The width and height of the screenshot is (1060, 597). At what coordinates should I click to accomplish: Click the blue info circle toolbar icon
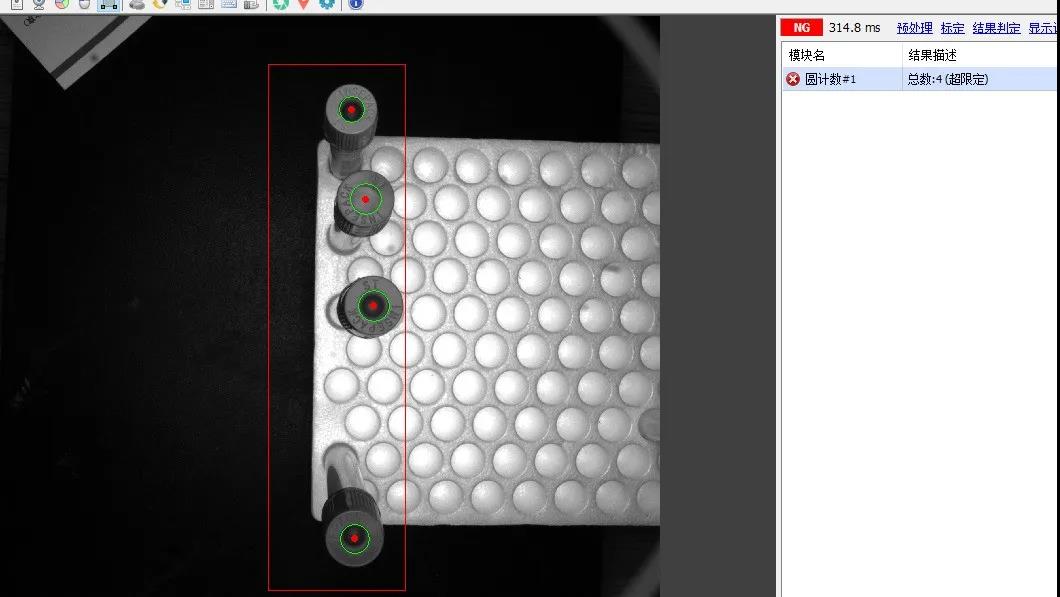tap(356, 4)
